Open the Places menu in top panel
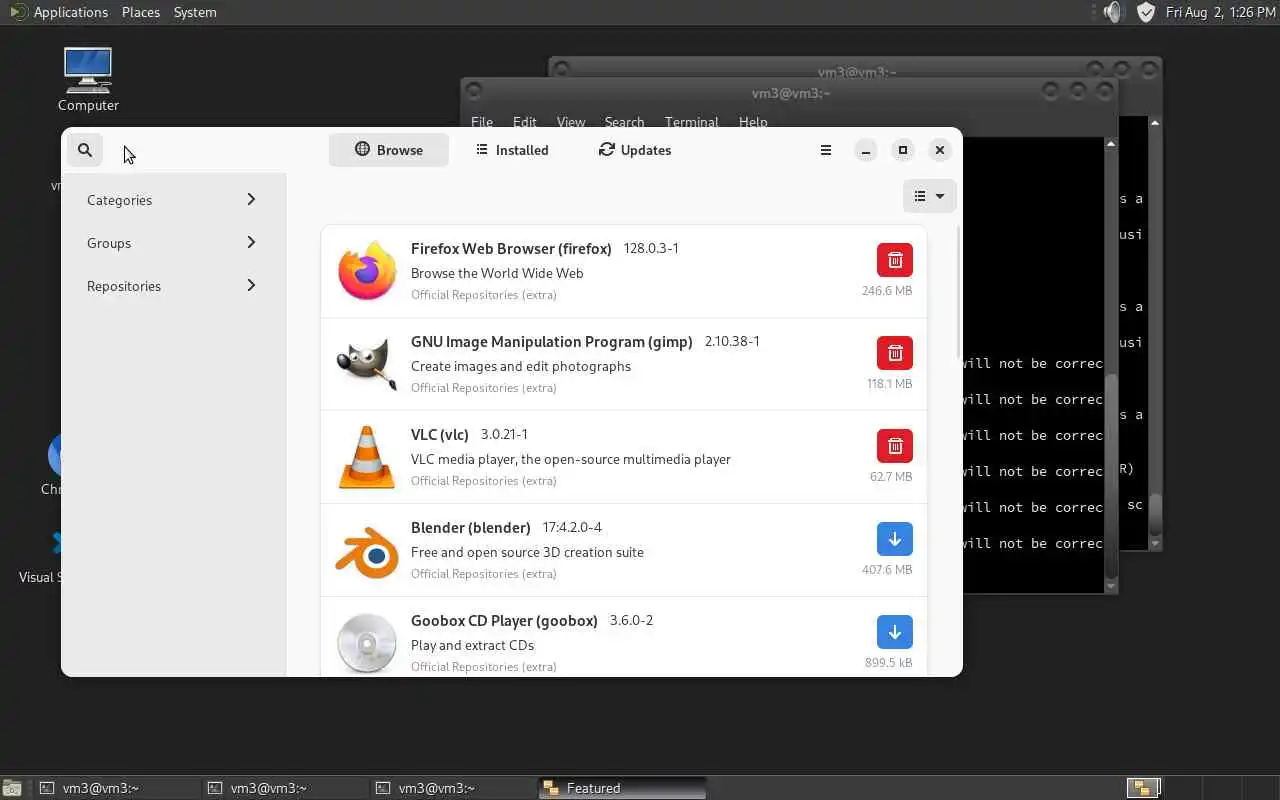Image resolution: width=1280 pixels, height=800 pixels. (141, 12)
